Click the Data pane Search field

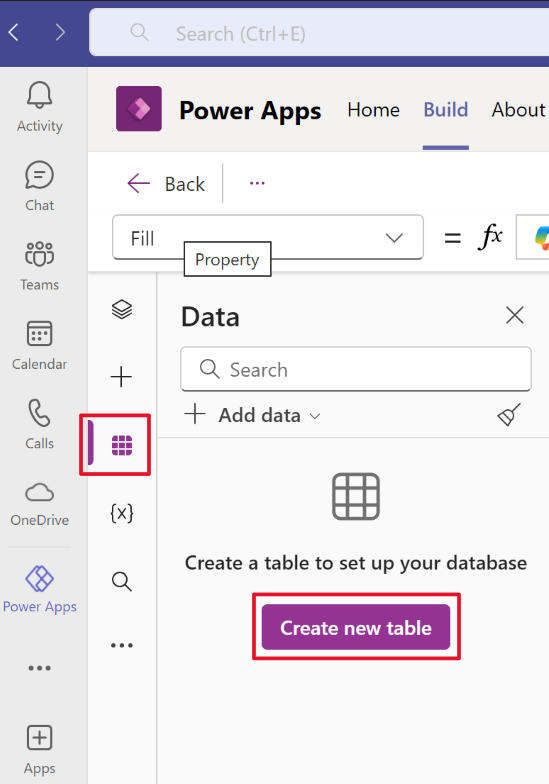(x=356, y=370)
